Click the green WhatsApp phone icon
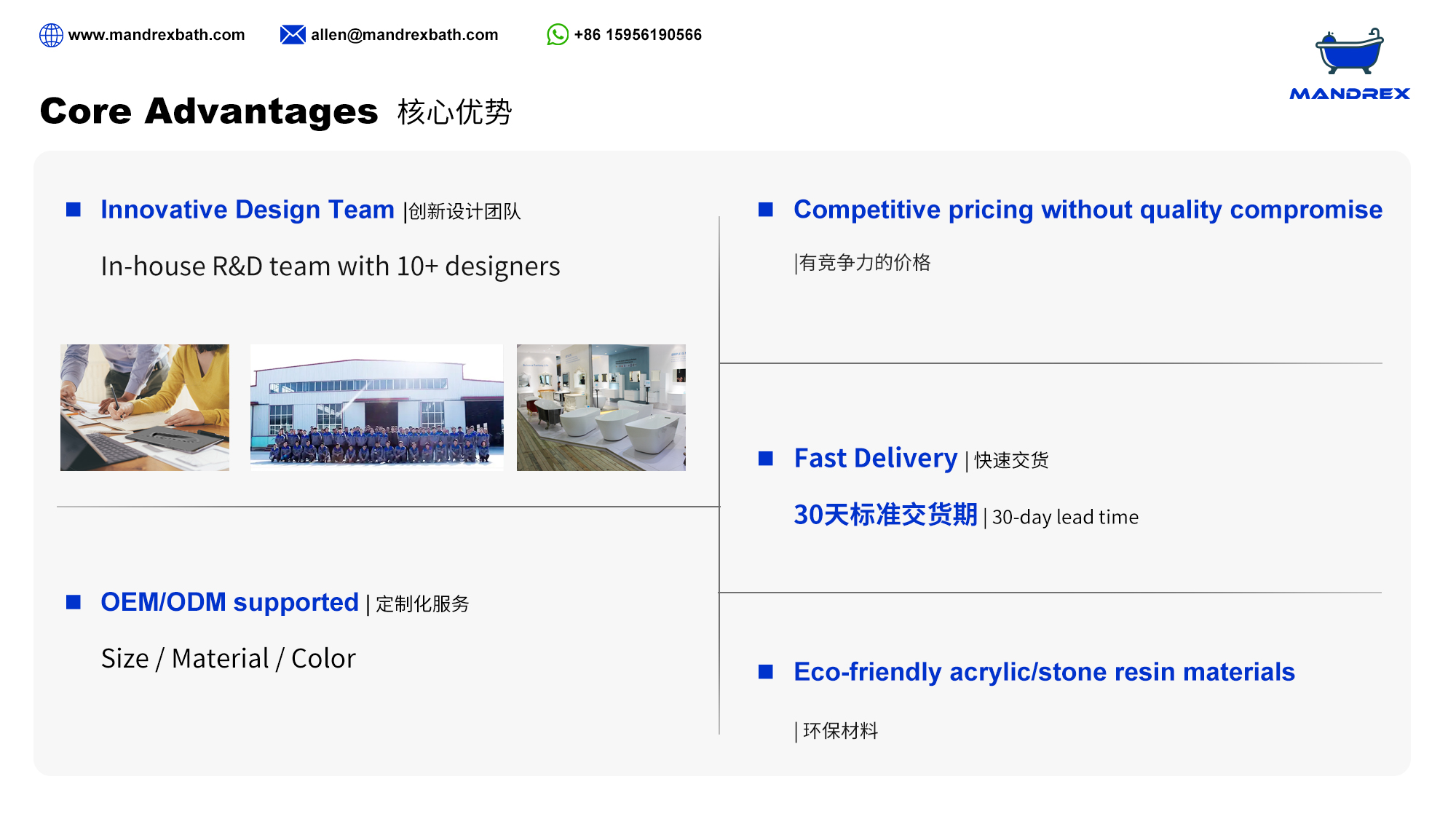This screenshot has height=819, width=1456. pyautogui.click(x=558, y=35)
